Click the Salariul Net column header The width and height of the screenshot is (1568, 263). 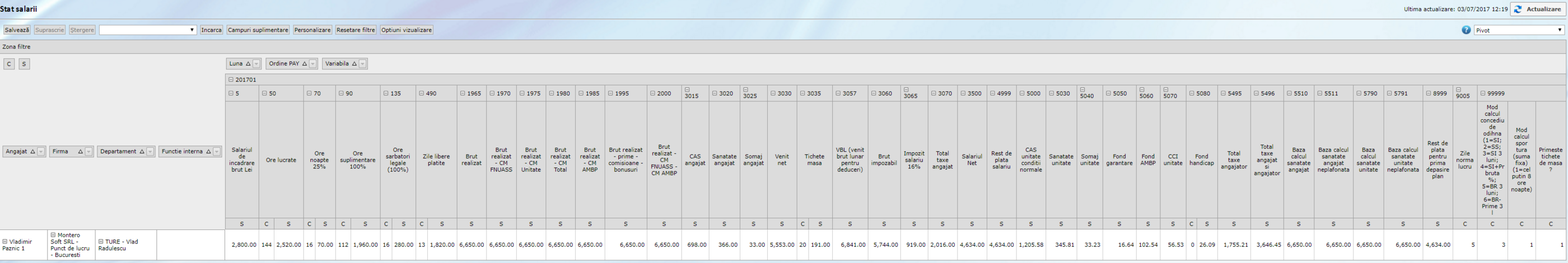coord(972,159)
